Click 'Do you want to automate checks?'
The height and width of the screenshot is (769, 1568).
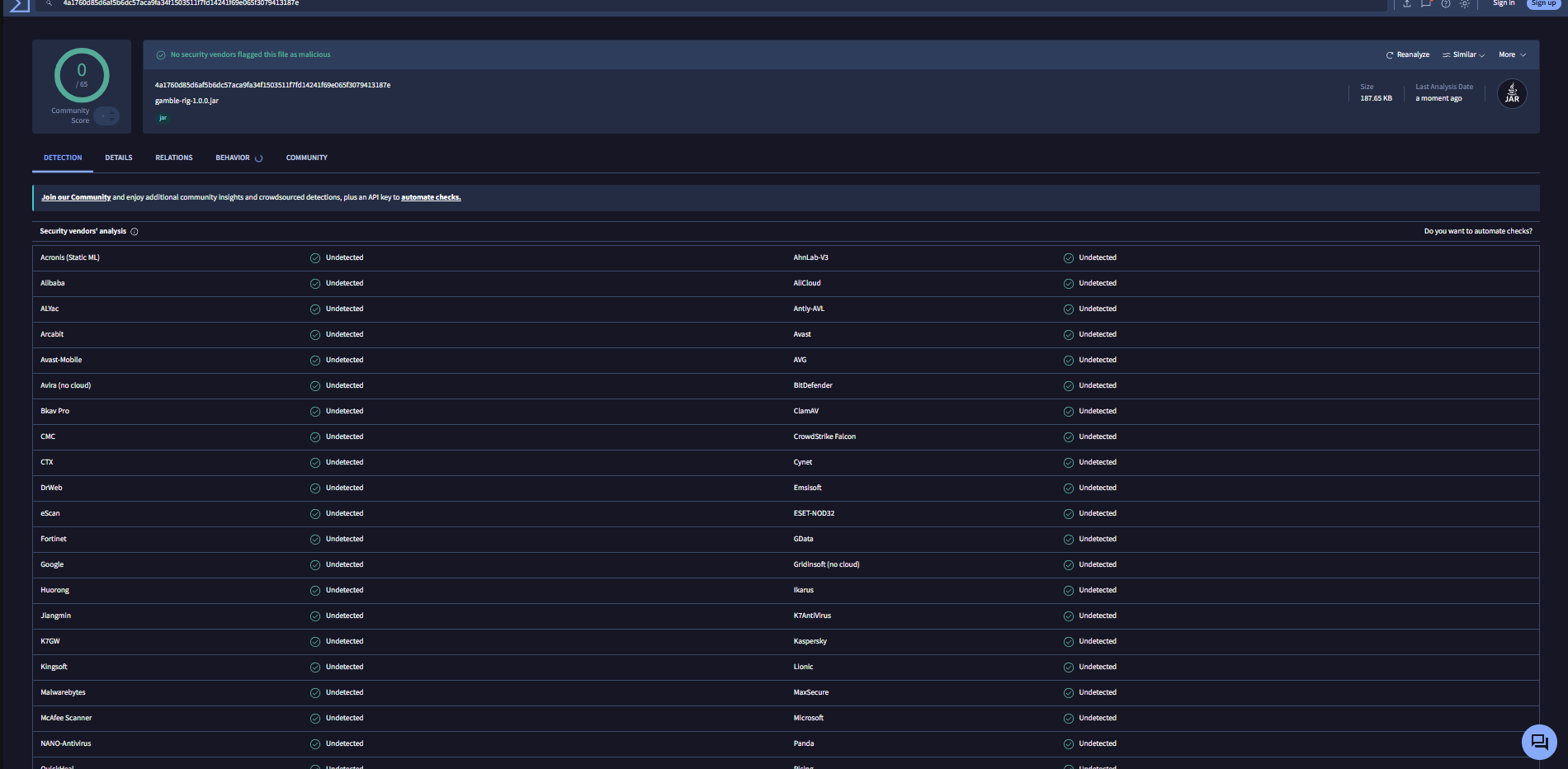coord(1478,232)
